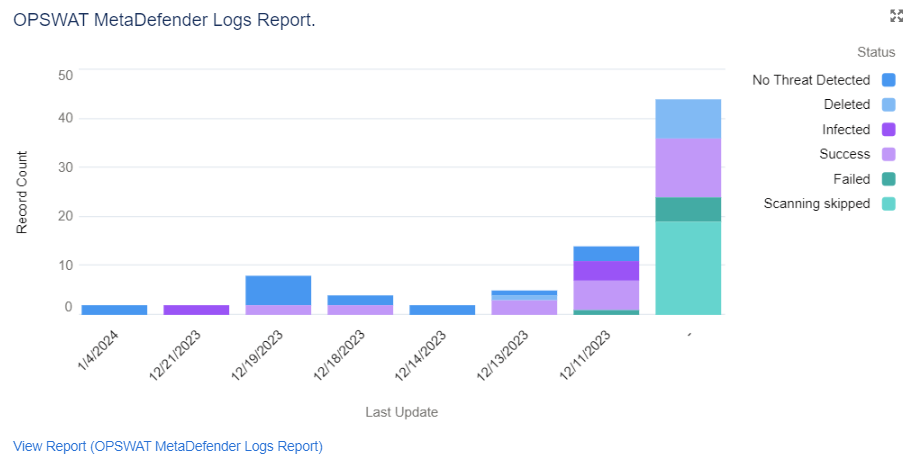Screen dimensions: 907x457
Task: Click the 12/19/2023 No Threat Detected bar segment
Action: click(x=278, y=290)
